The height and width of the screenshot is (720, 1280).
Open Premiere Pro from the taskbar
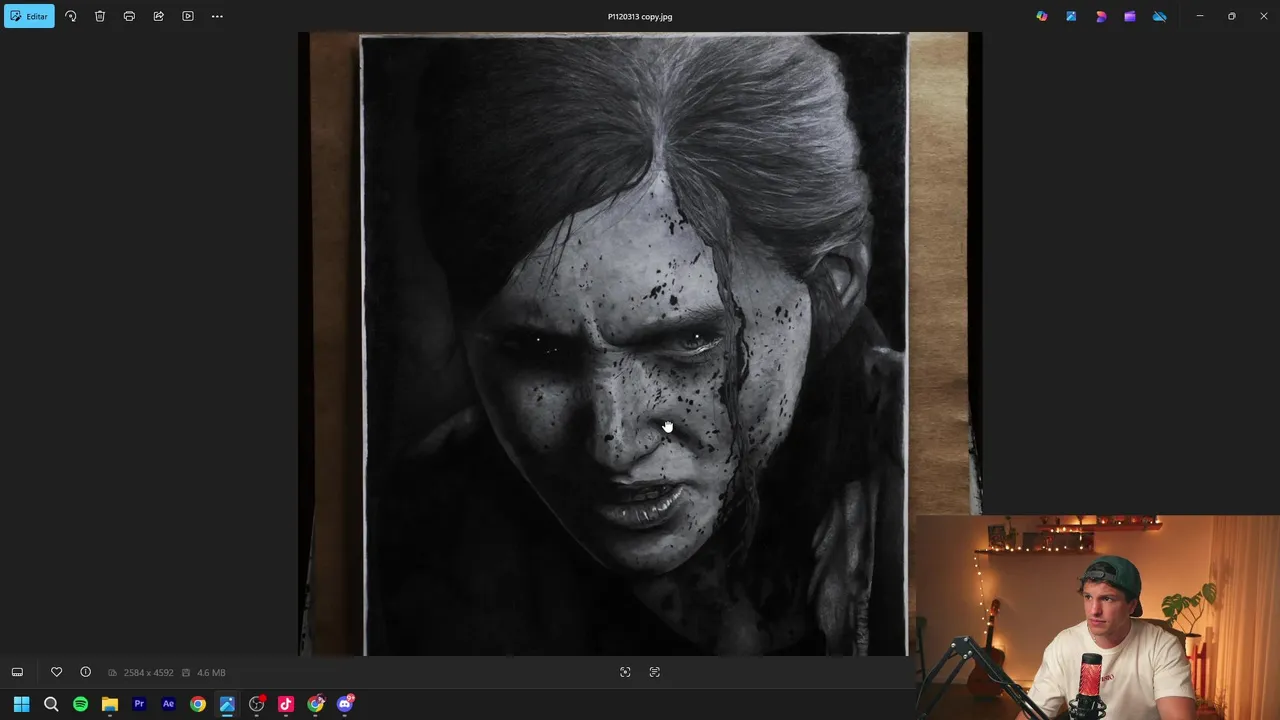coord(139,704)
